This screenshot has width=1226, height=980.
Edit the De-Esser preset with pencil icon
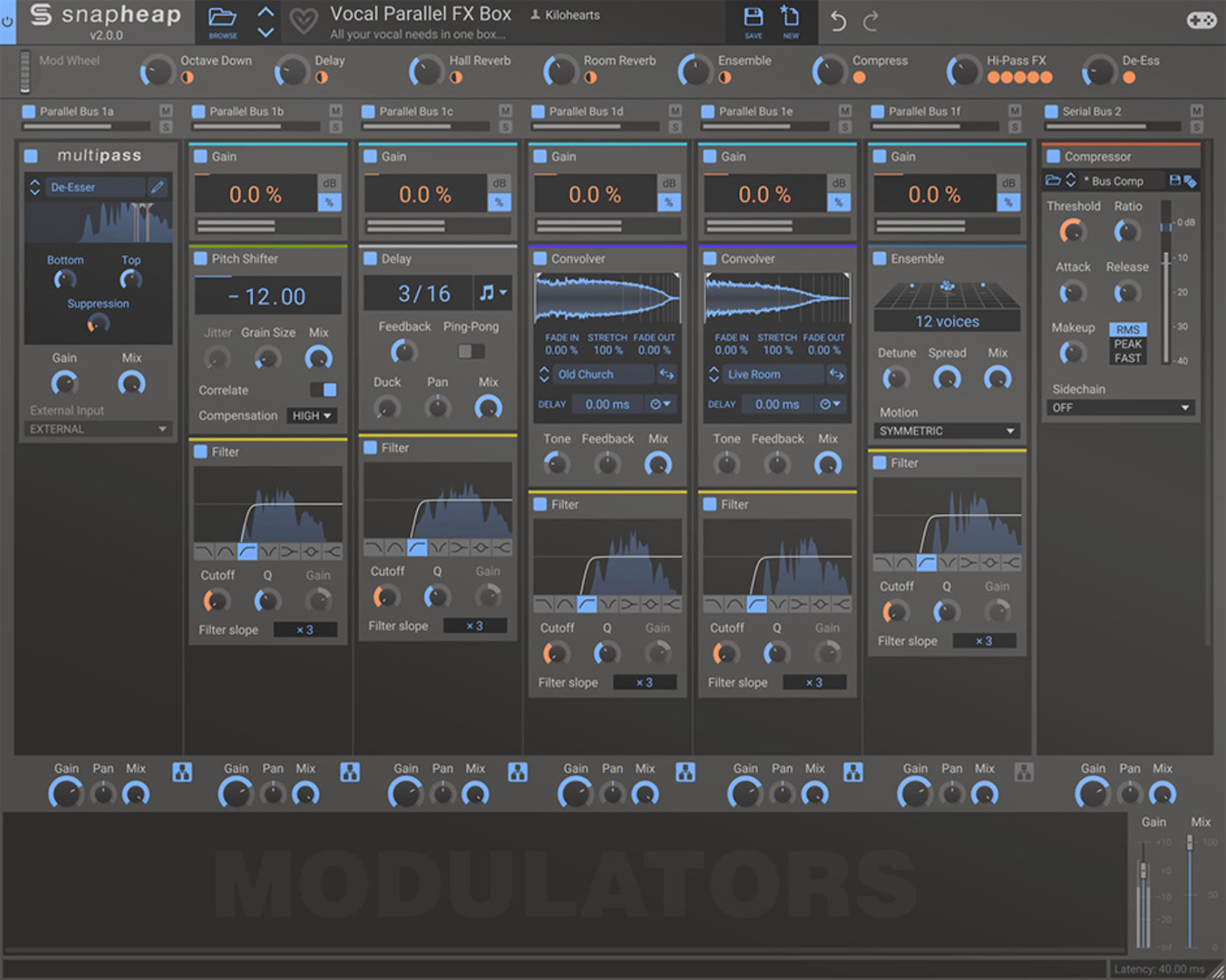[x=158, y=187]
